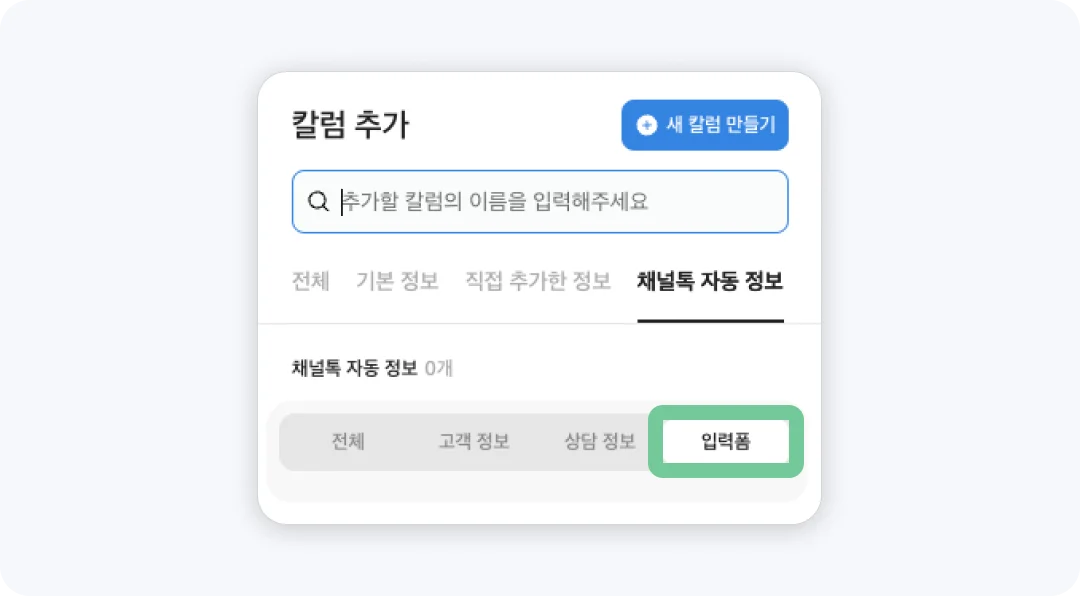Viewport: 1080px width, 596px height.
Task: Click the 추가할 칼럼의 이름을 입력해주세요 placeholder text
Action: [x=496, y=202]
